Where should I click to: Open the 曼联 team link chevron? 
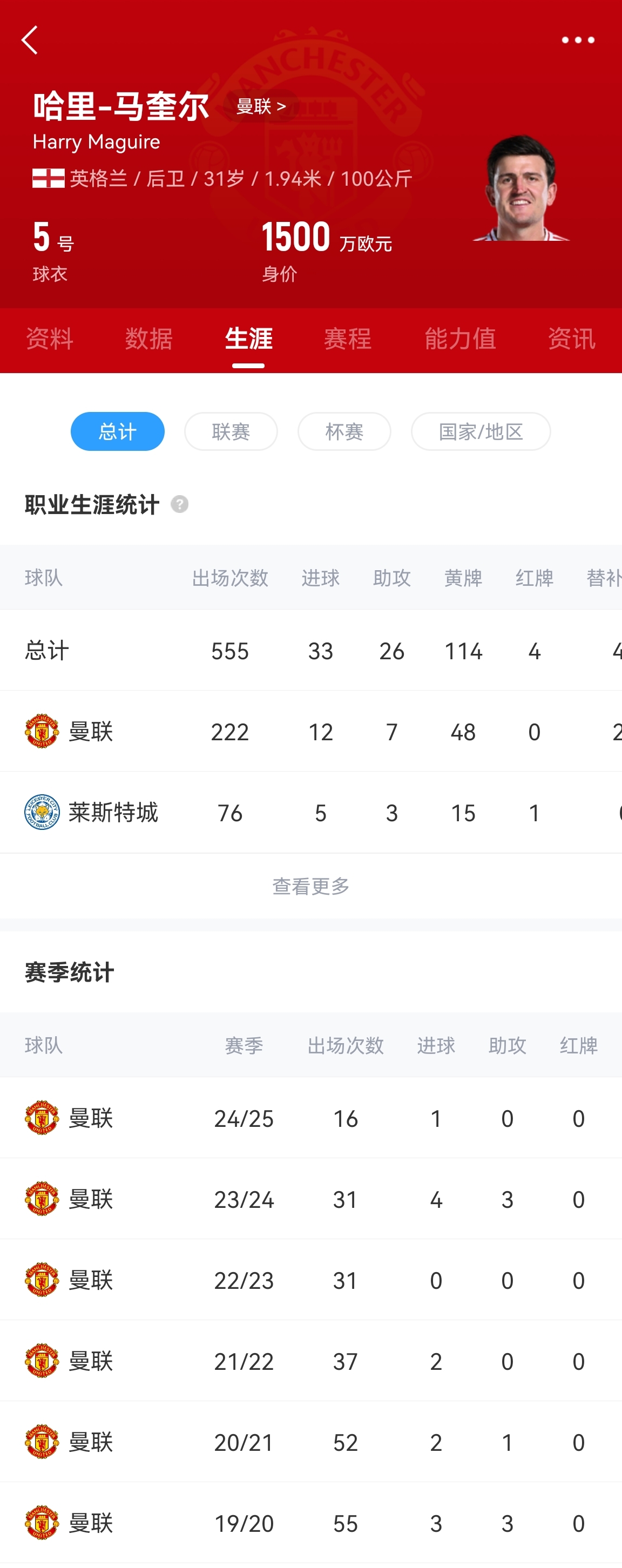tap(261, 106)
